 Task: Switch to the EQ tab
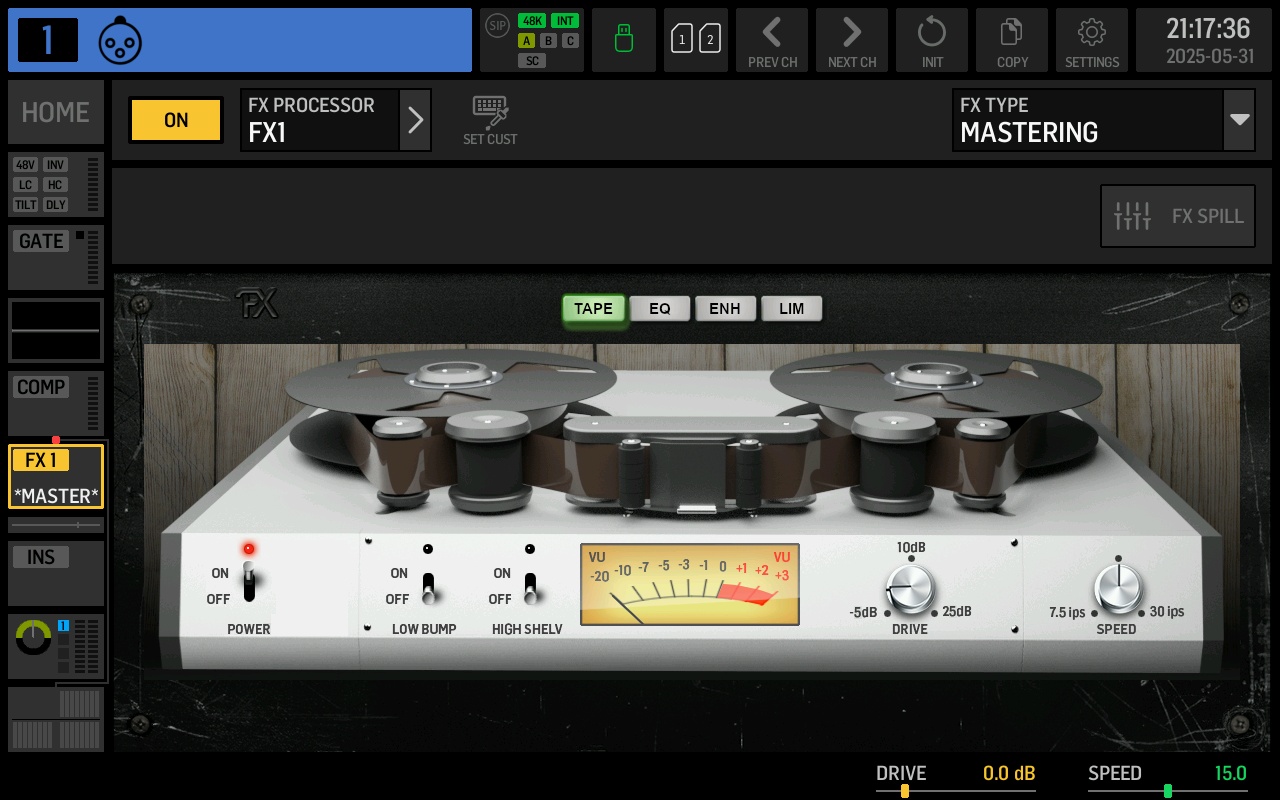(660, 309)
